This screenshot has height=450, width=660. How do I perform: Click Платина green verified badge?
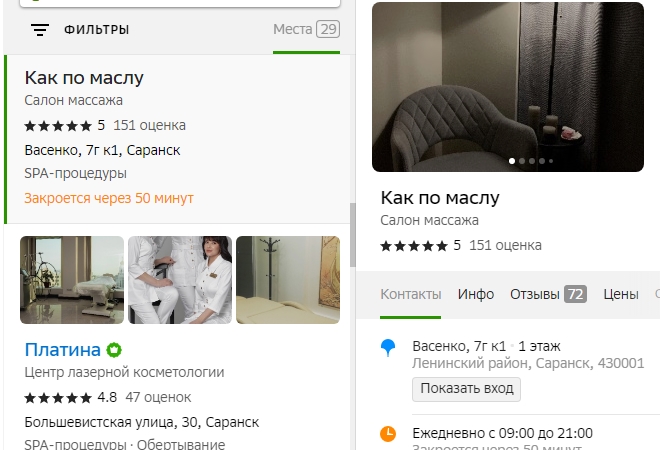click(x=114, y=350)
